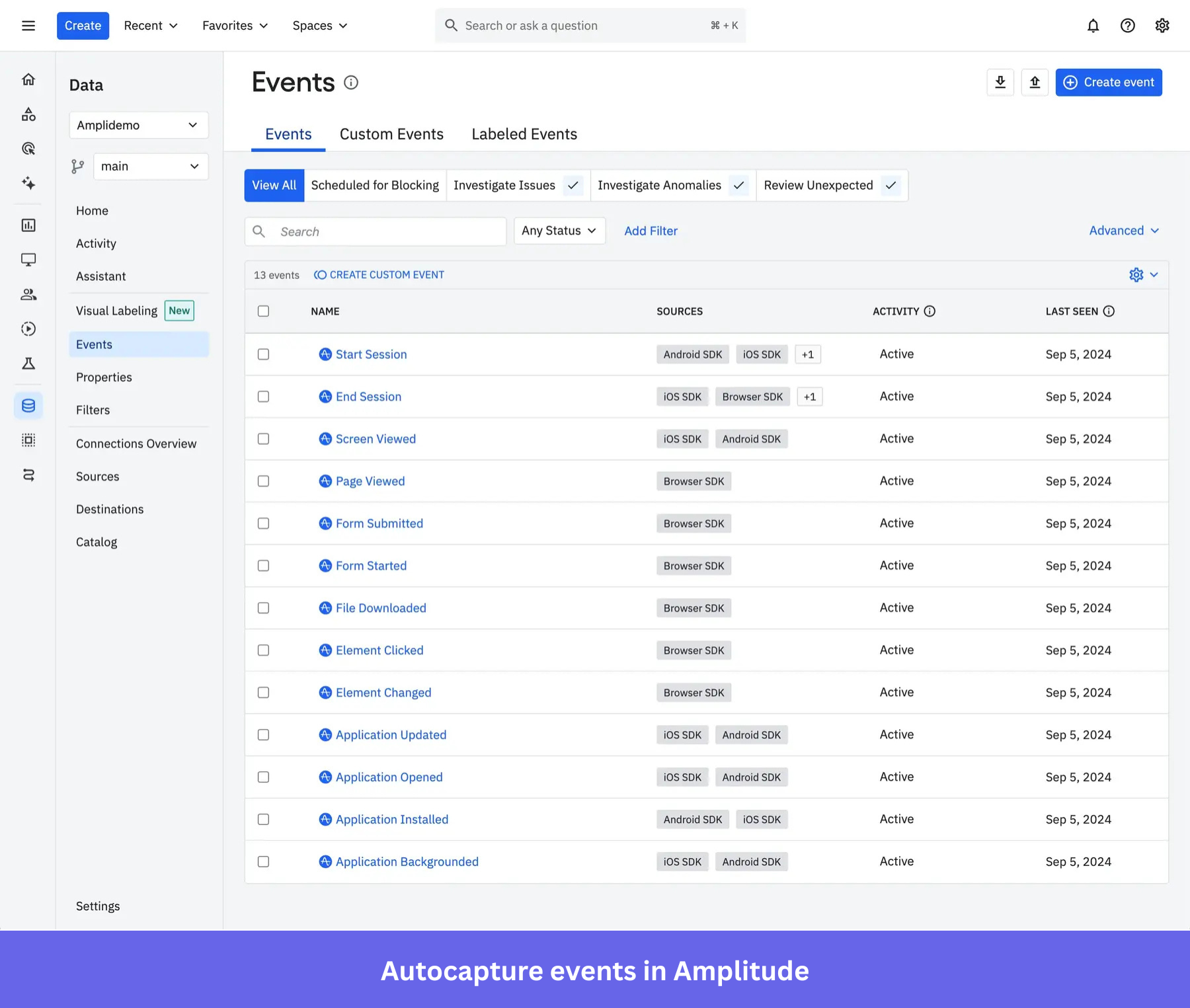Check the Start Session row checkbox
Screen dimensions: 1190x1008
pos(263,354)
